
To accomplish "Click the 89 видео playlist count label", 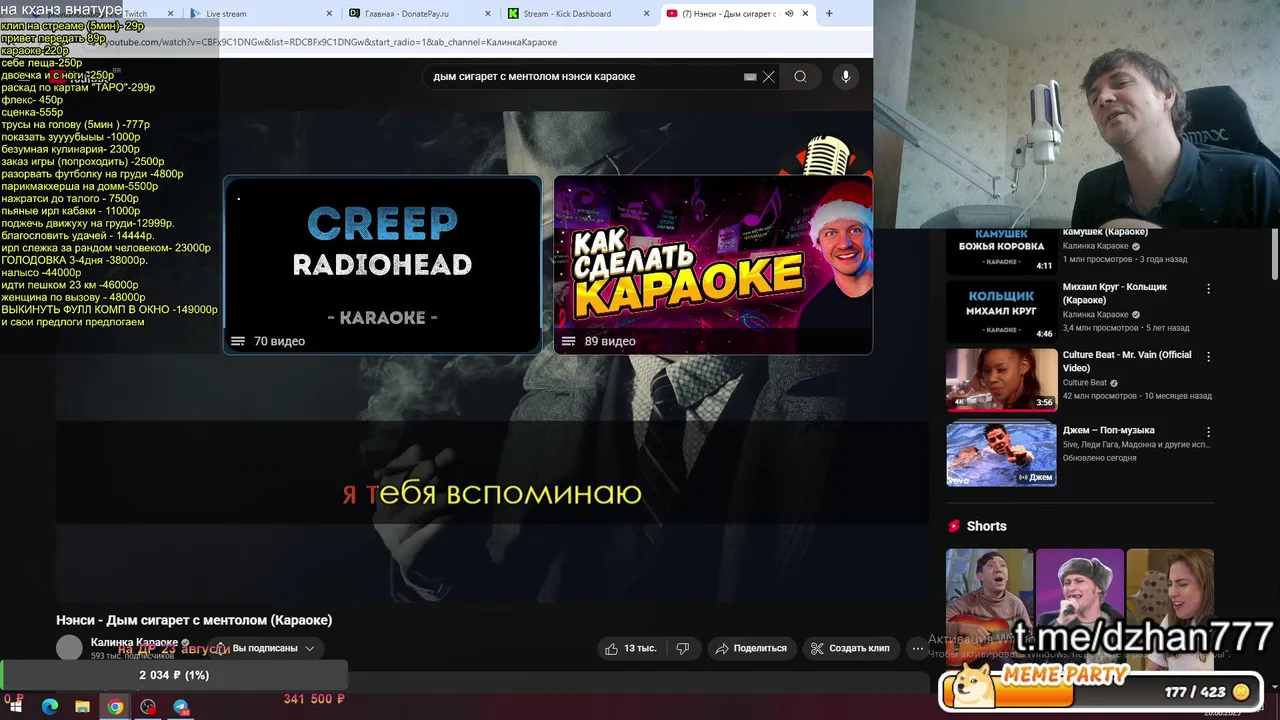I will (610, 341).
